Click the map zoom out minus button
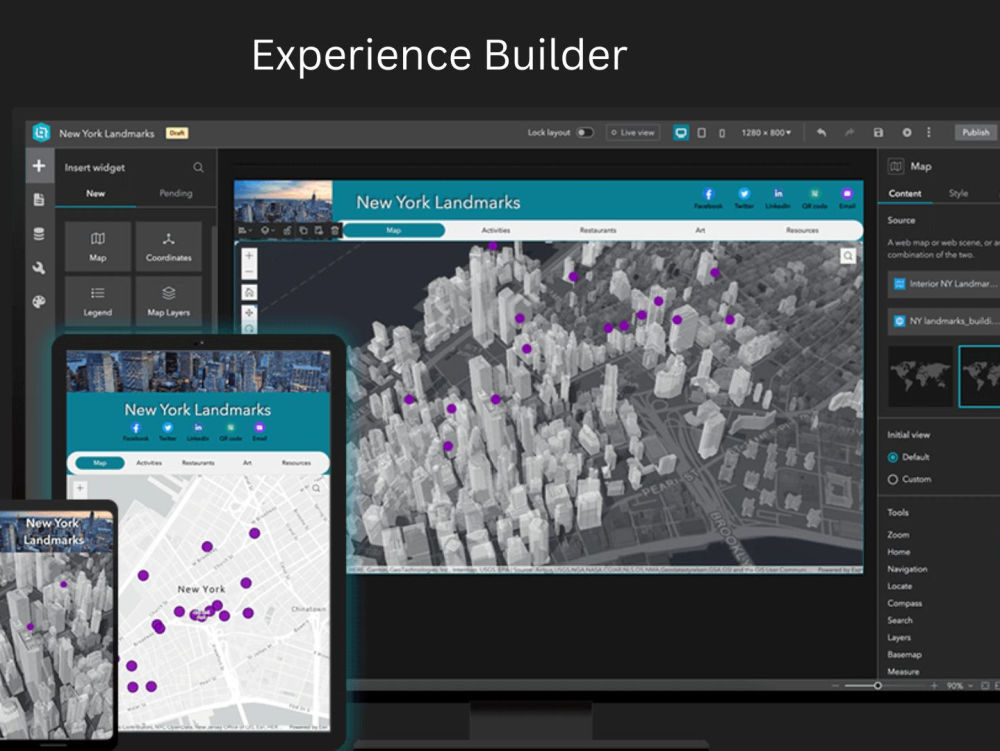The image size is (1000, 751). (249, 272)
